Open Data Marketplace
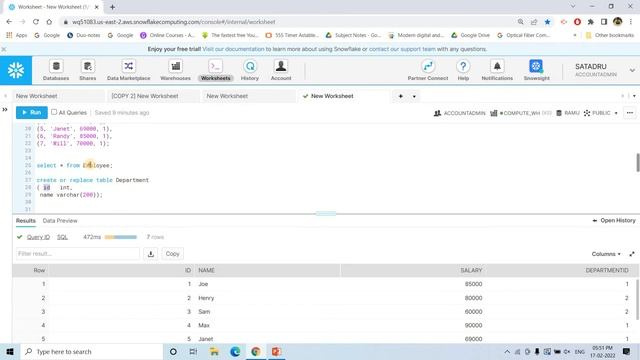This screenshot has width=640, height=360. click(129, 70)
